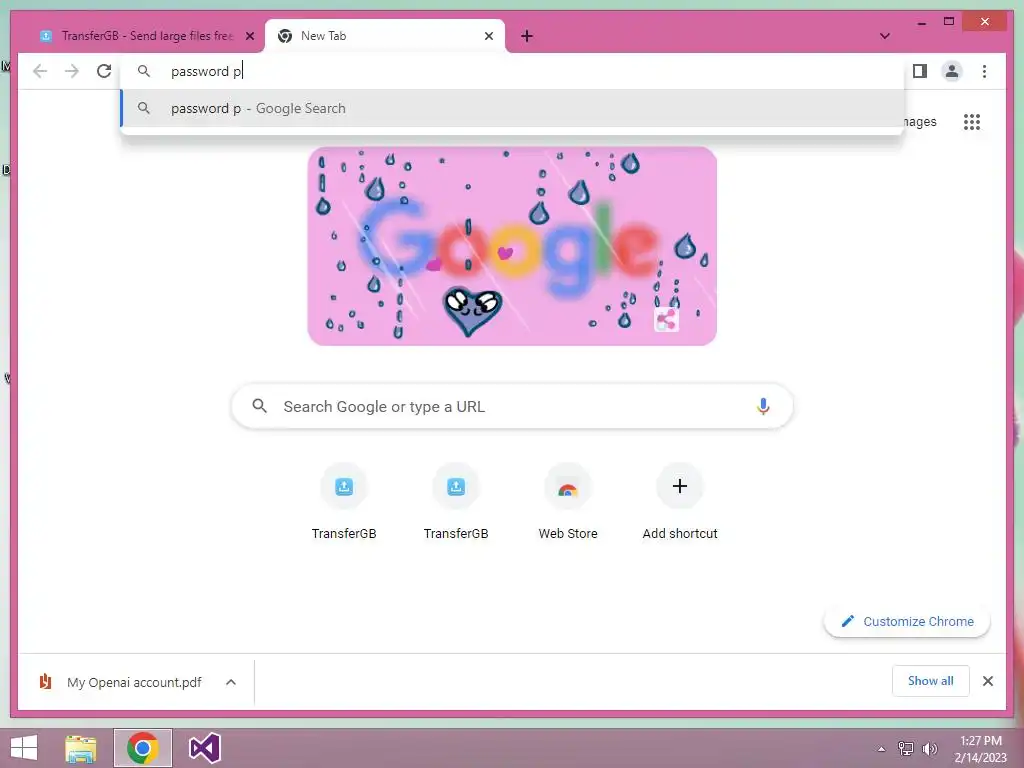This screenshot has height=768, width=1024.
Task: Open the profile avatar menu
Action: click(x=952, y=71)
